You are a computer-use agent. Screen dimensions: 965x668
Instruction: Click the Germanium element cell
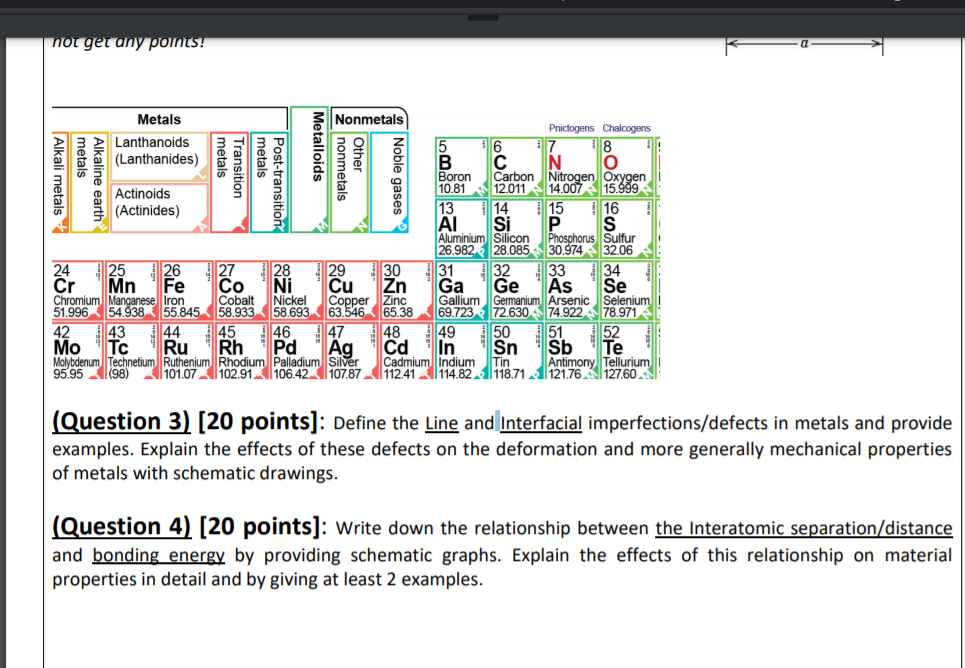click(x=517, y=291)
